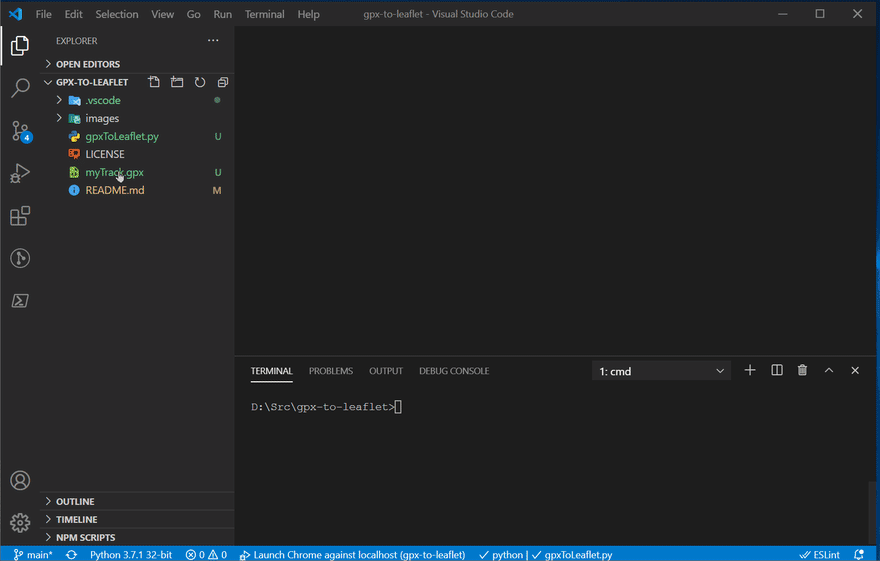Open the Accounts menu icon
The width and height of the screenshot is (880, 561).
click(20, 480)
